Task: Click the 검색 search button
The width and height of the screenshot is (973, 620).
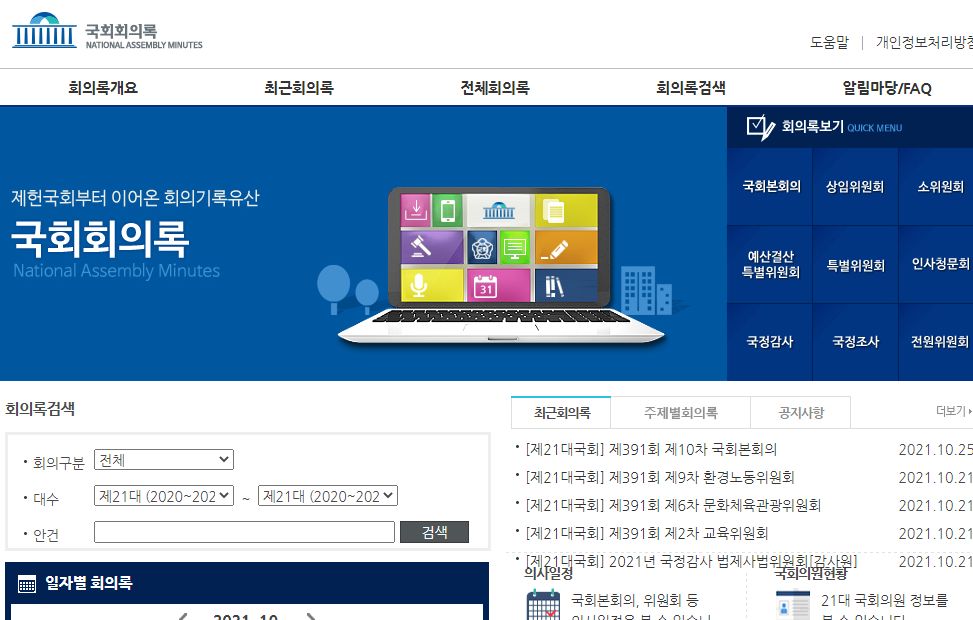Action: point(434,532)
